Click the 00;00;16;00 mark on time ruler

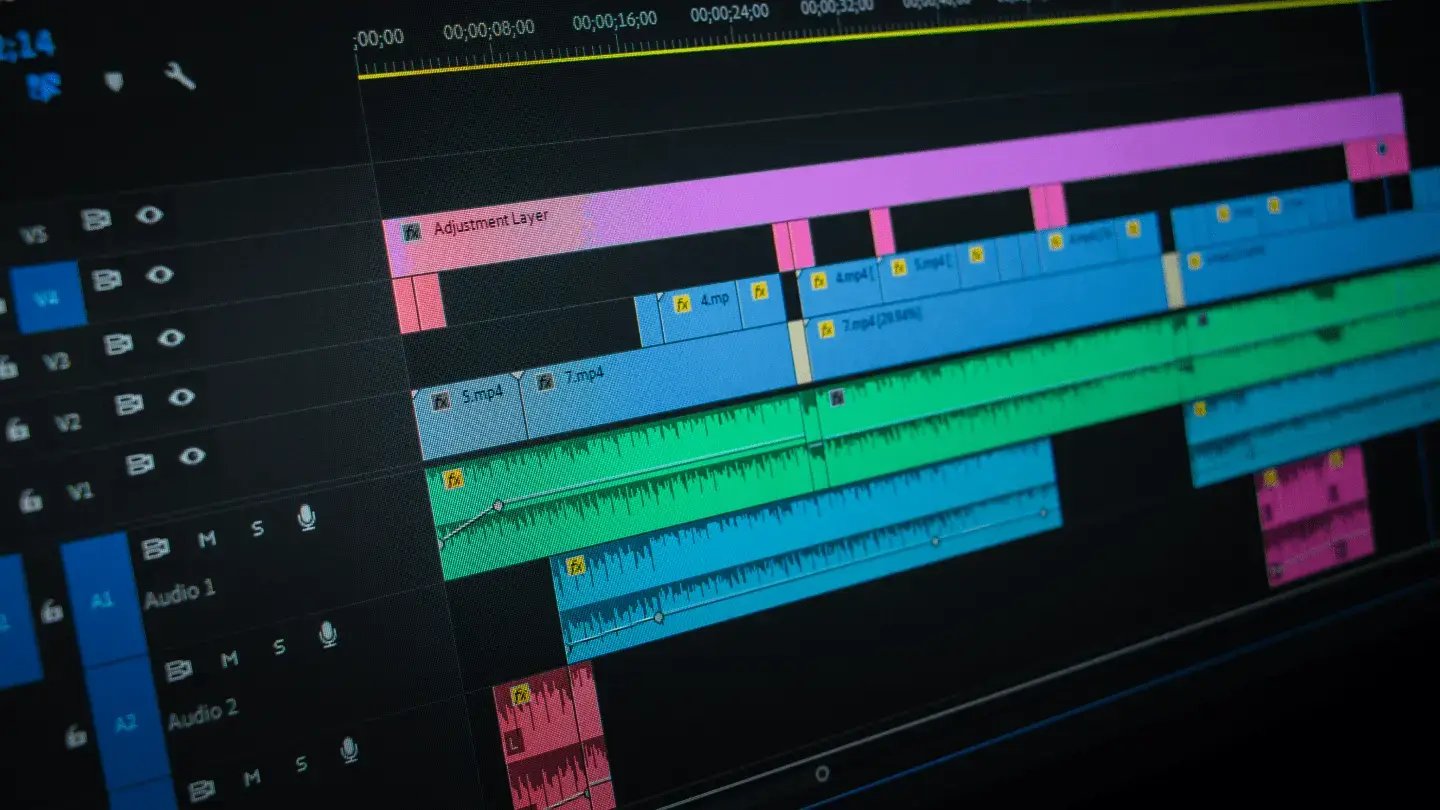[614, 19]
